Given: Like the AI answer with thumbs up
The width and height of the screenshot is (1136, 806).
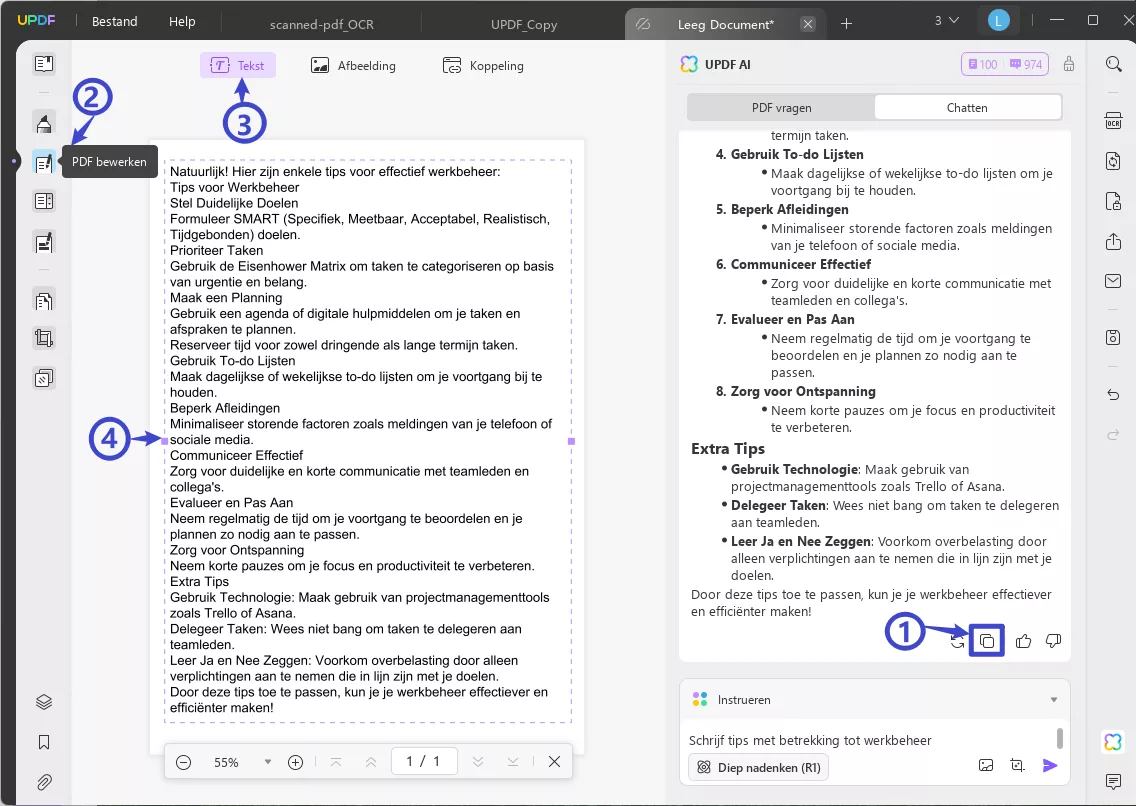Looking at the screenshot, I should pos(1024,641).
